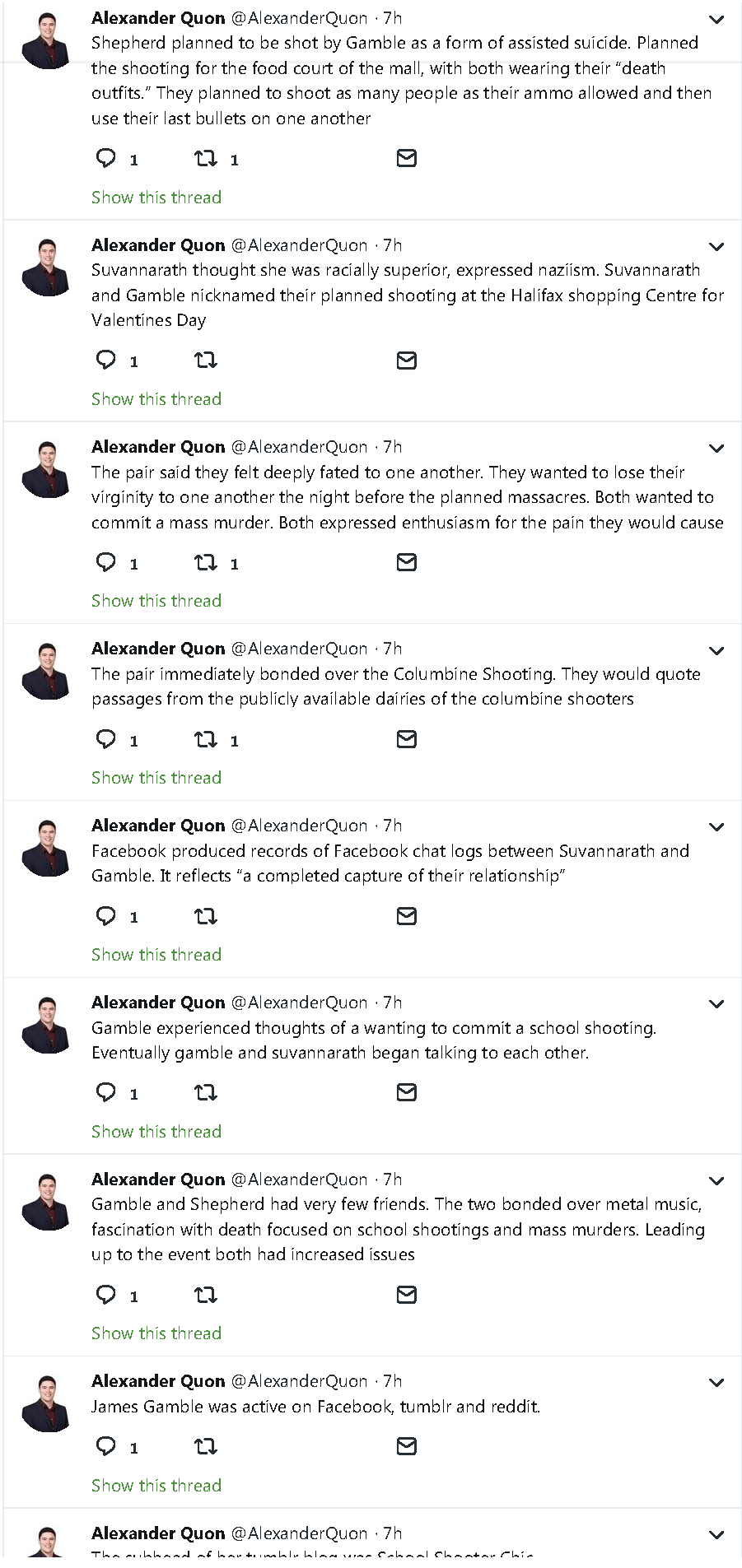
Task: Click the avatar on the Facebook chat logs tweet
Action: [x=48, y=848]
